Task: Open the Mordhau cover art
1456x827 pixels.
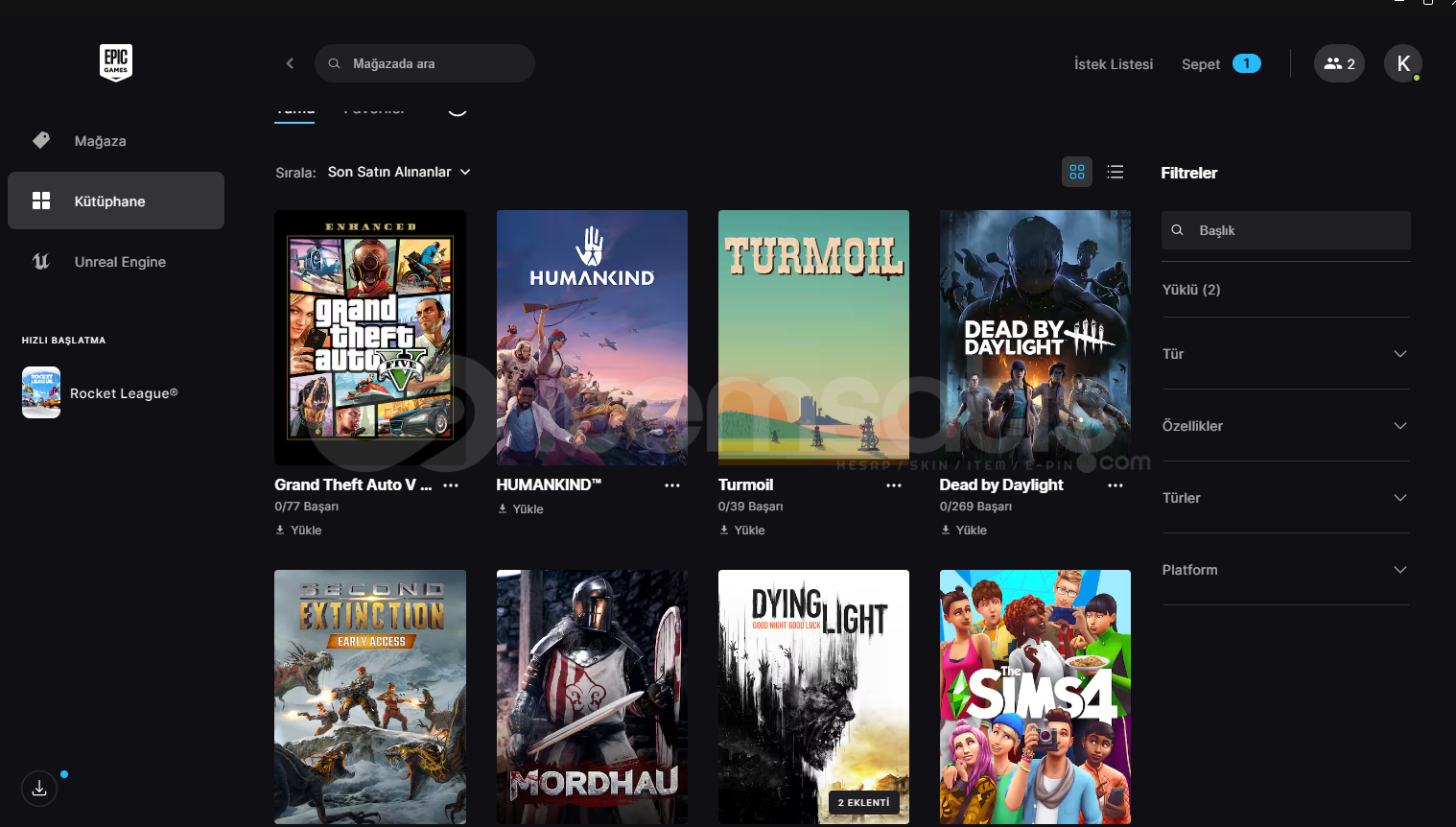Action: click(x=592, y=697)
